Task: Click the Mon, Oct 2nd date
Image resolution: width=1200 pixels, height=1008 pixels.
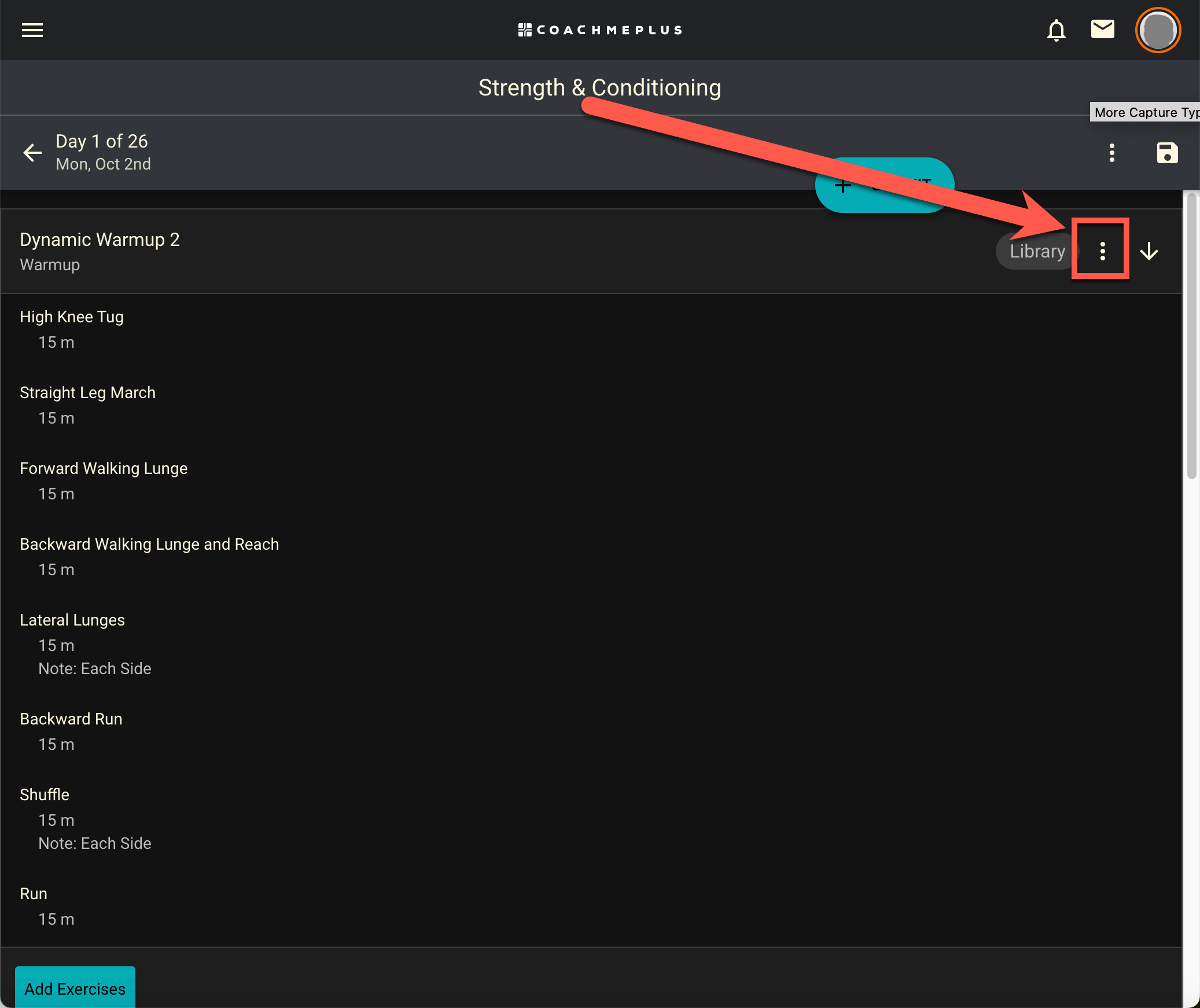Action: [103, 164]
